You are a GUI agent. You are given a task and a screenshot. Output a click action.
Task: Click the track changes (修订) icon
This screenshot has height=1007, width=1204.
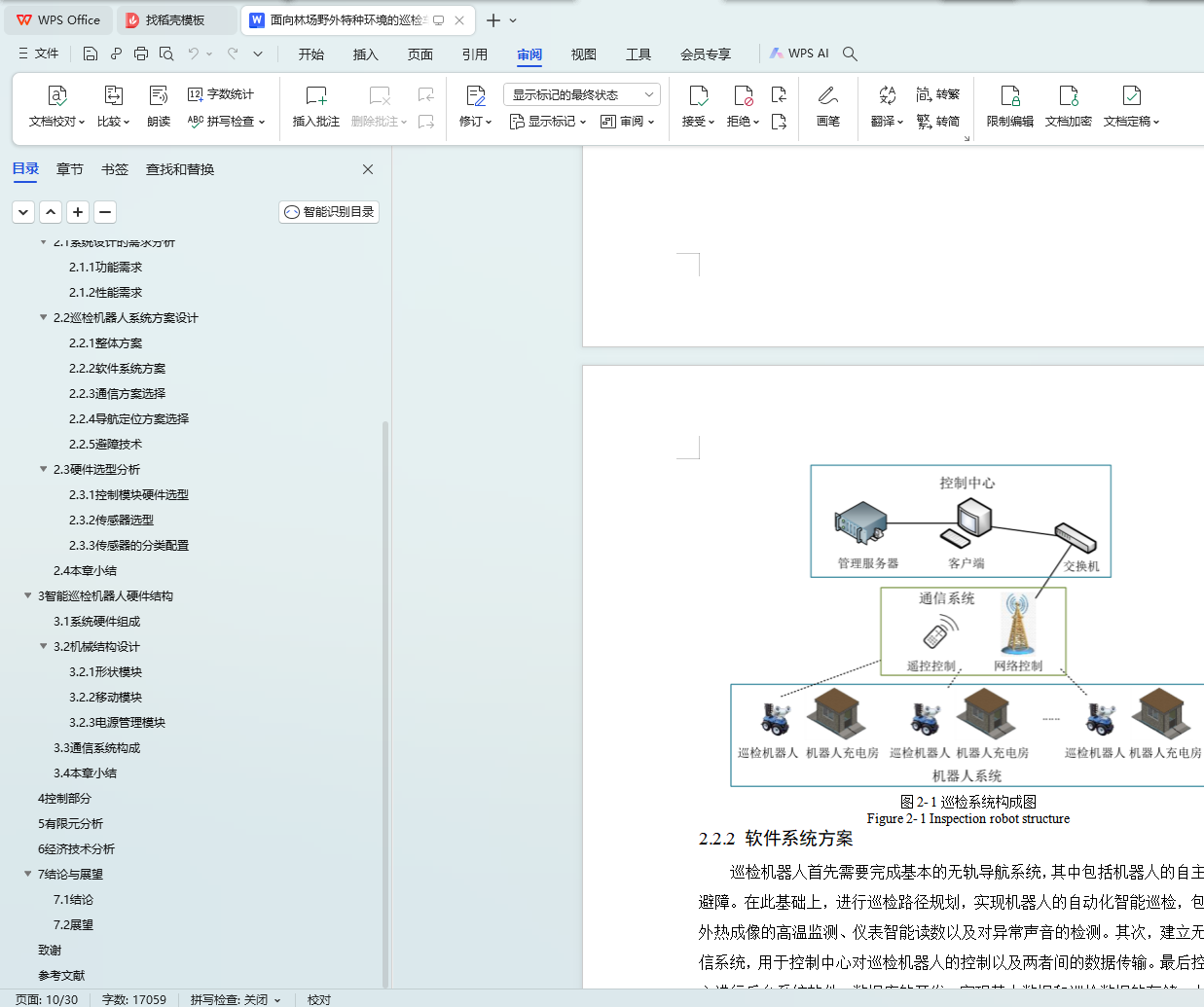[x=475, y=95]
